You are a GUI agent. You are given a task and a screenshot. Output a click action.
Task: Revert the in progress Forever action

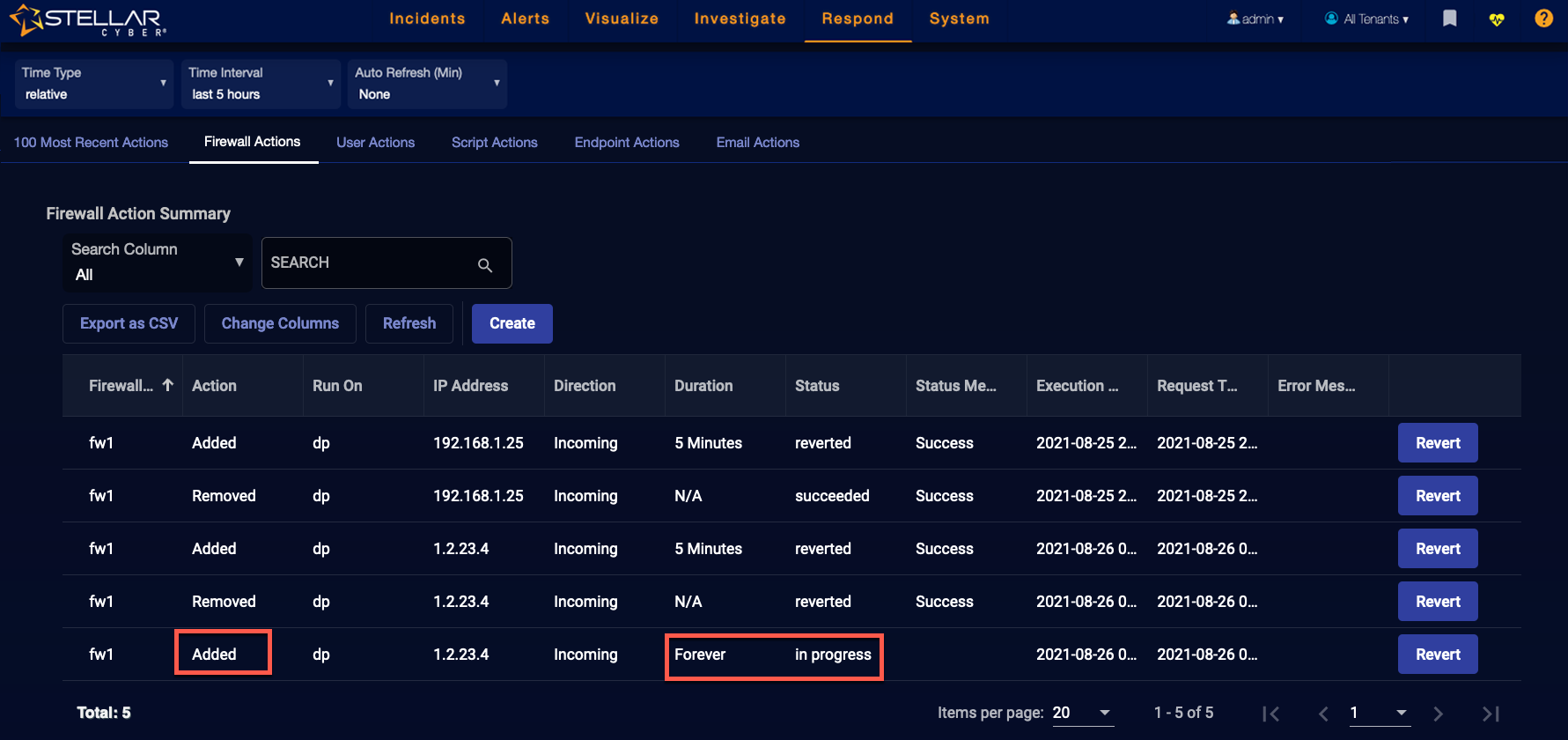pos(1437,655)
